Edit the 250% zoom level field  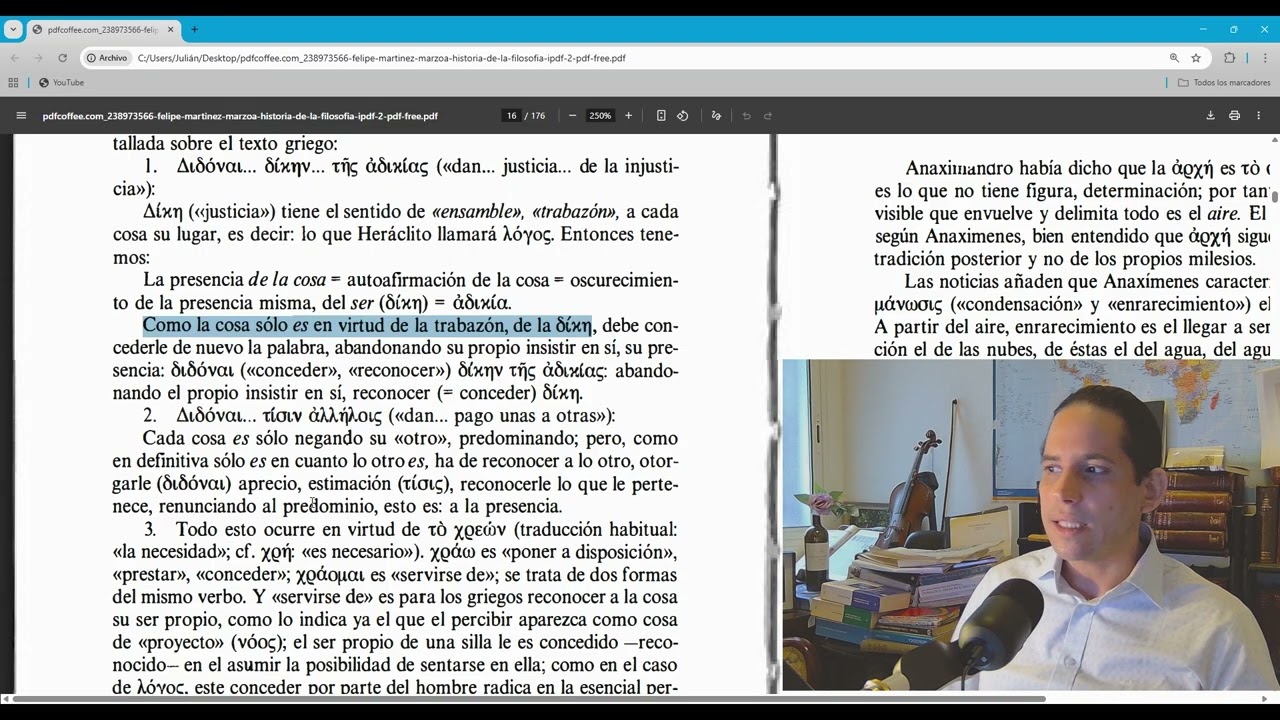click(600, 116)
